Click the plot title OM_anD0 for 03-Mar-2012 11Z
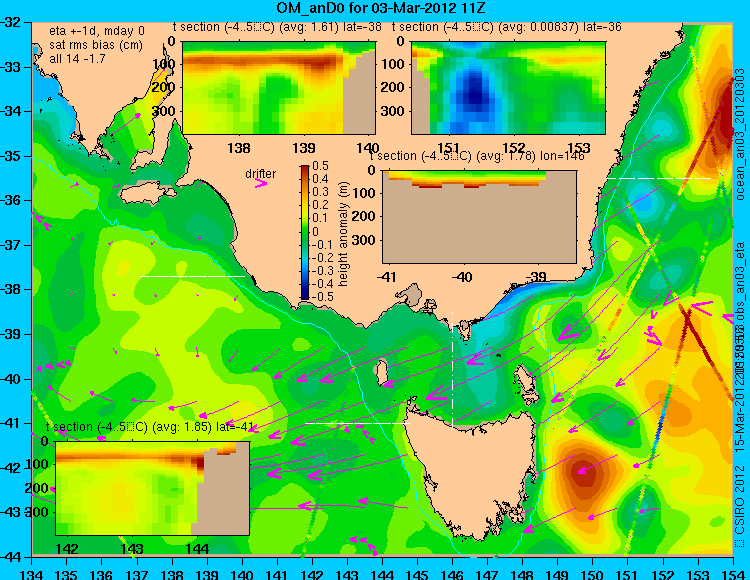The width and height of the screenshot is (750, 580). point(381,8)
